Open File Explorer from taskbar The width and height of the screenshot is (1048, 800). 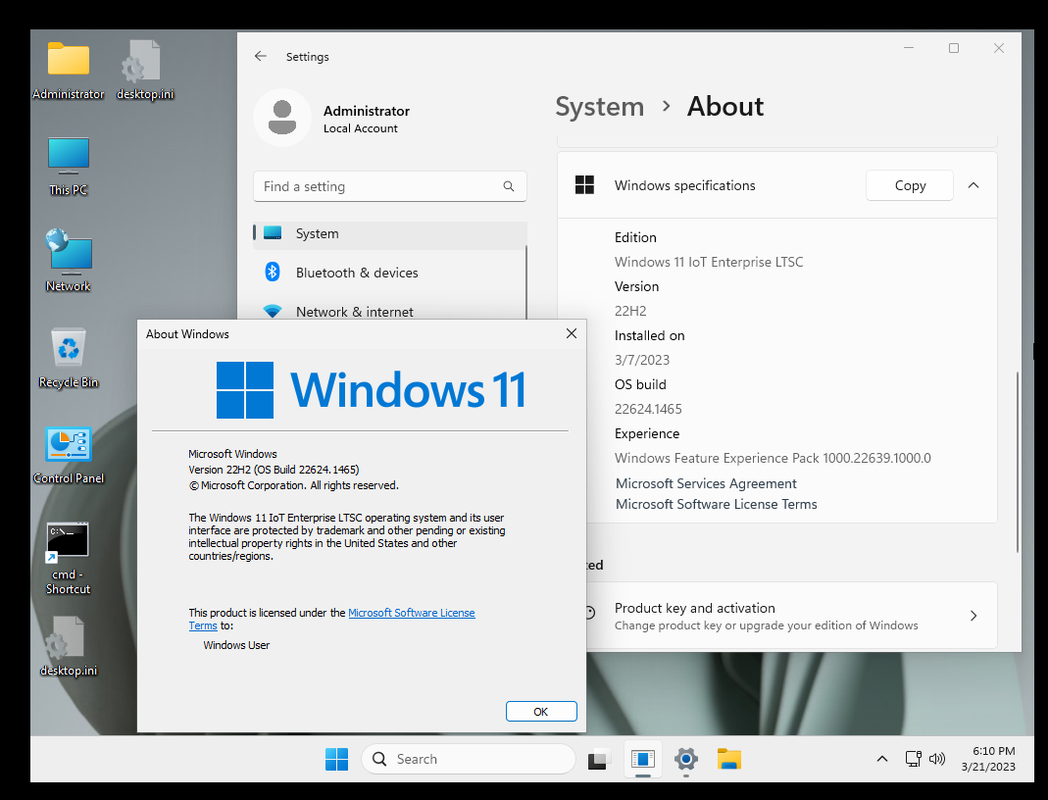click(729, 759)
